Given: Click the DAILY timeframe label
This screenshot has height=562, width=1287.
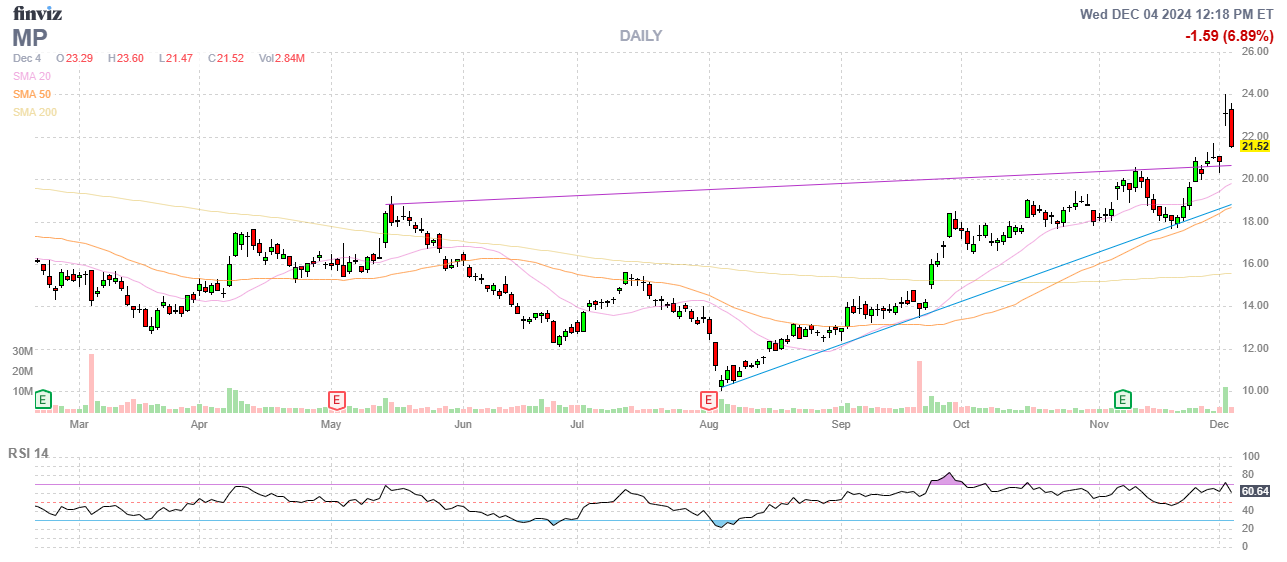Looking at the screenshot, I should (x=640, y=36).
